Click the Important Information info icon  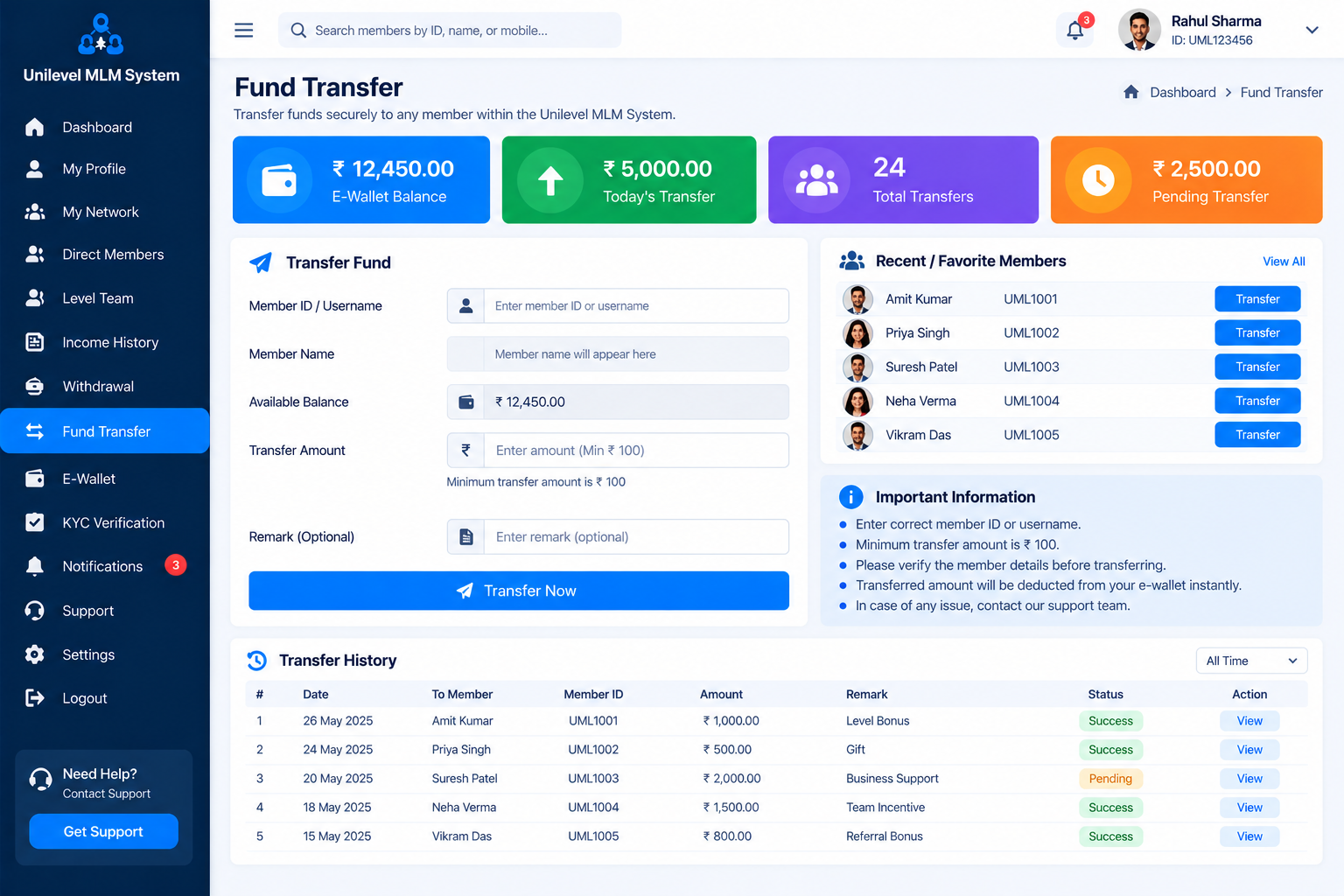[x=850, y=497]
